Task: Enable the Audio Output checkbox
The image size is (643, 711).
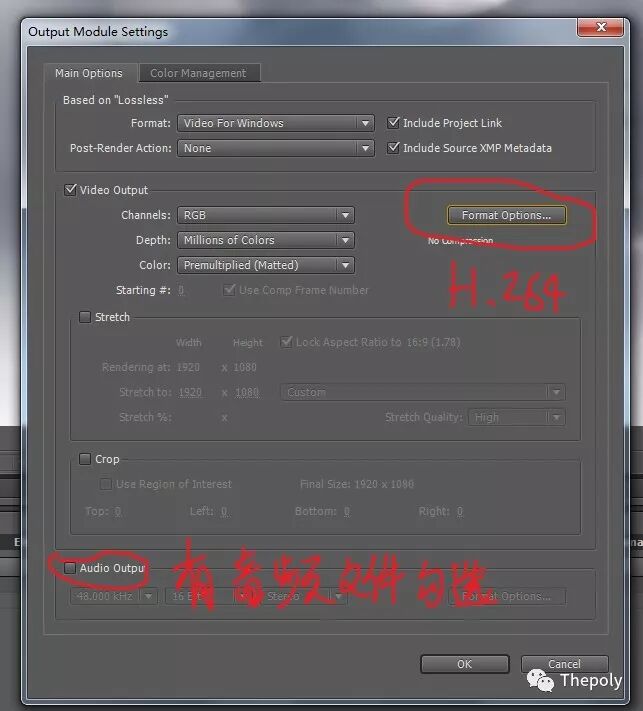Action: (70, 568)
